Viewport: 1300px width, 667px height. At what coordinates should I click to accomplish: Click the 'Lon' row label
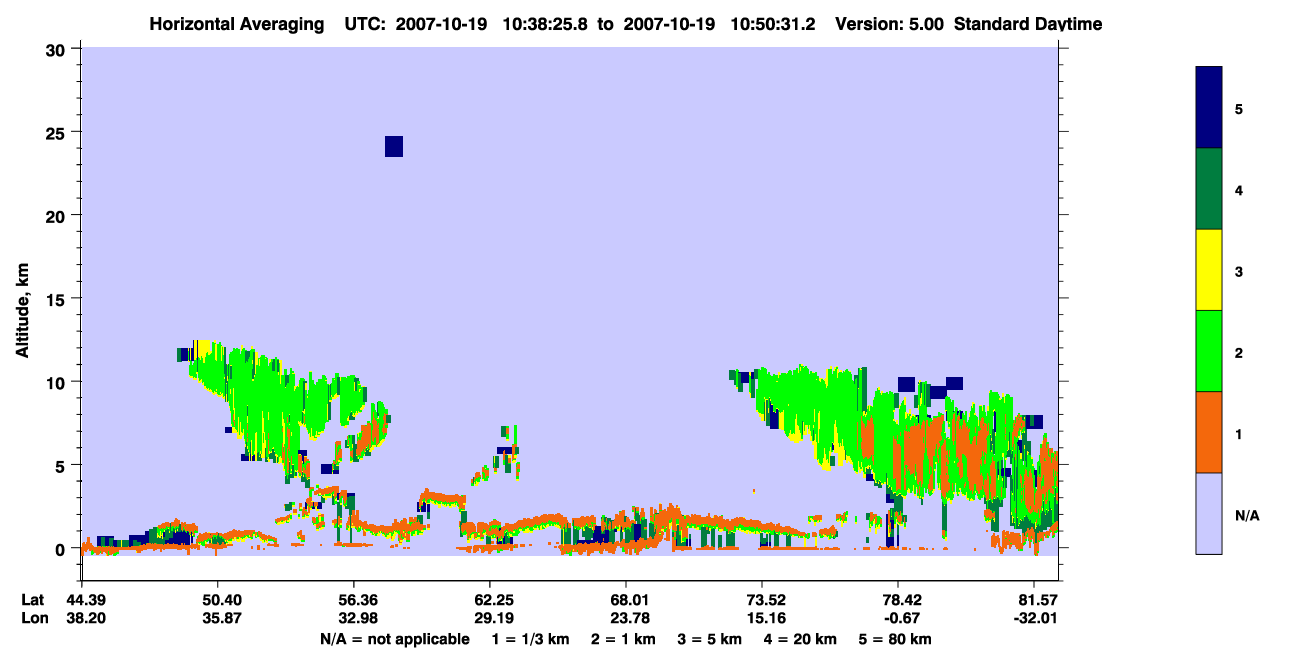tap(33, 618)
